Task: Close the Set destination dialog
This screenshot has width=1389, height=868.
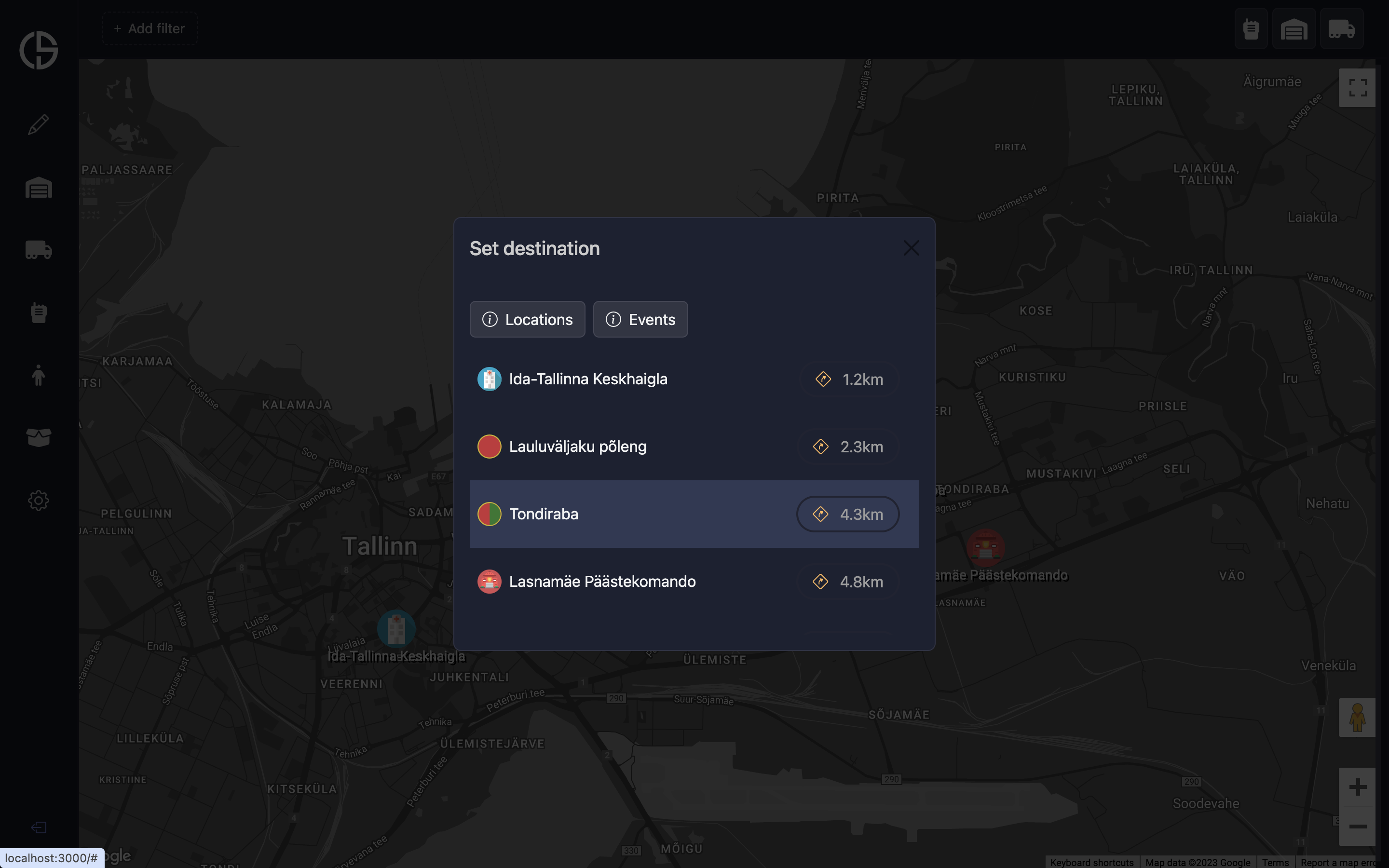Action: pos(911,248)
